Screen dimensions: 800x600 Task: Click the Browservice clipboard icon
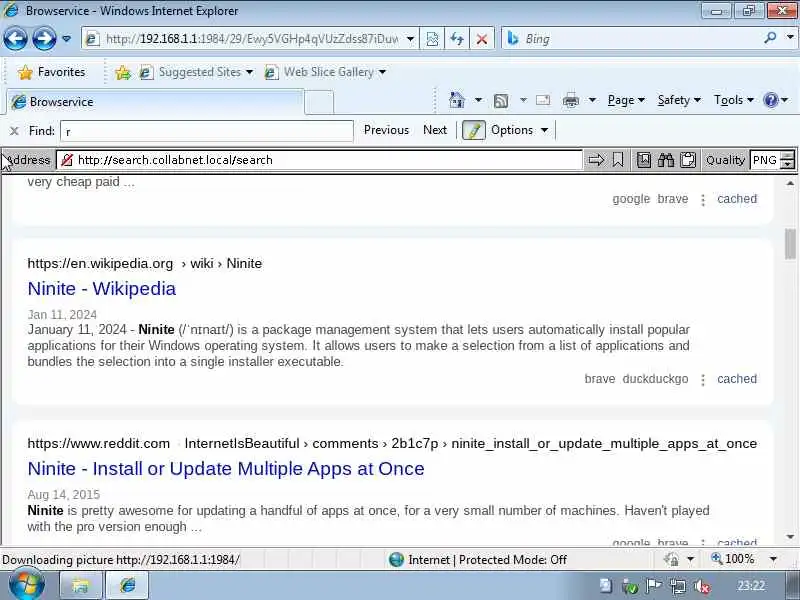tap(688, 160)
